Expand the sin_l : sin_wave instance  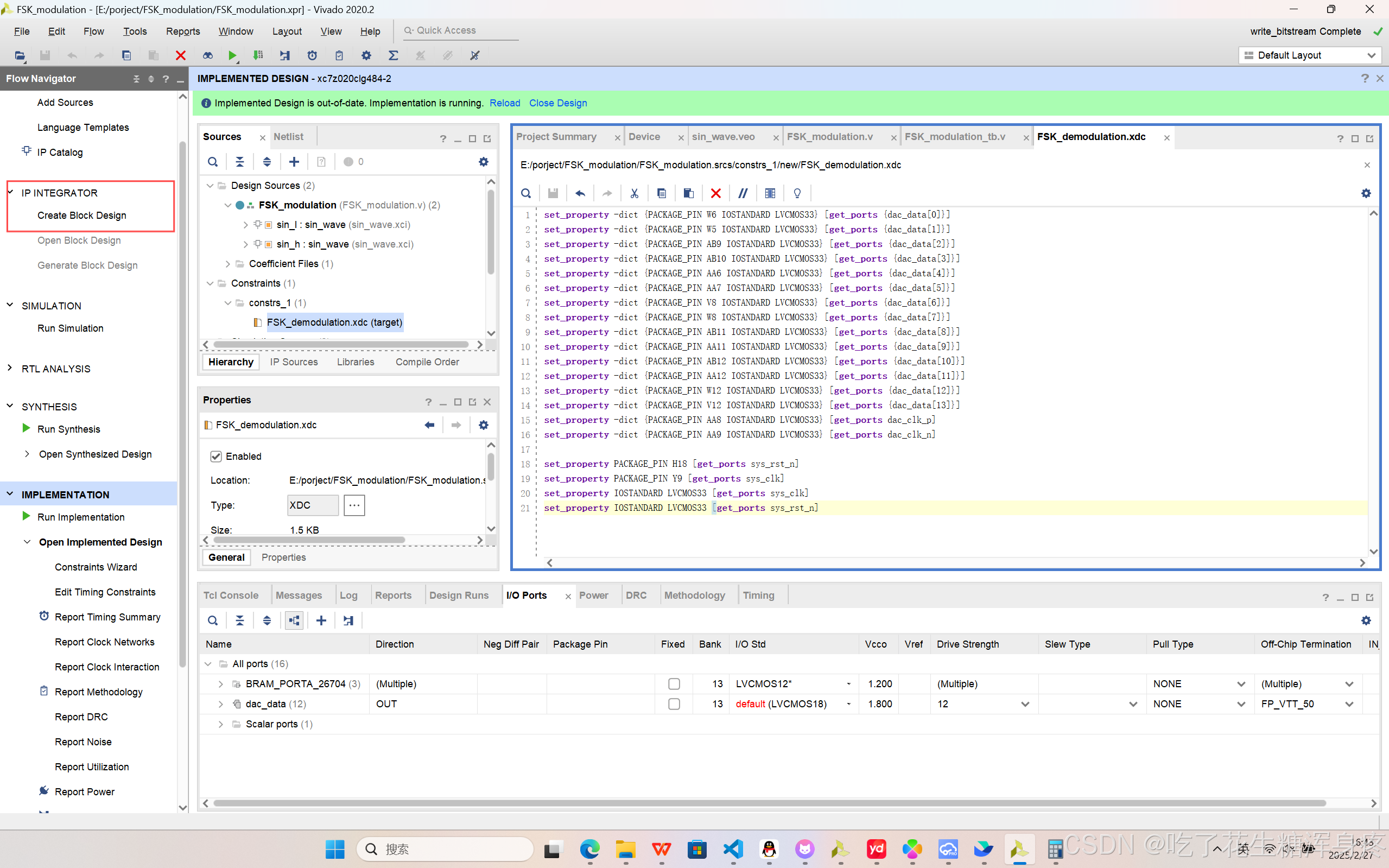246,224
